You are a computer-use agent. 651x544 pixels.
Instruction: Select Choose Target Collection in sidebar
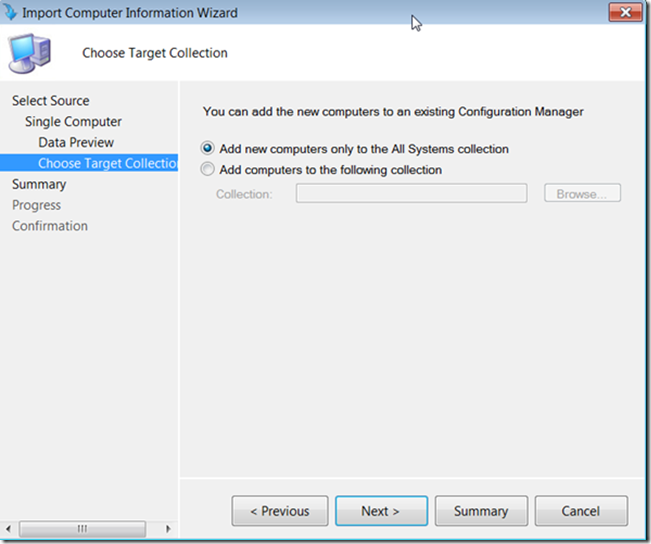coord(89,163)
